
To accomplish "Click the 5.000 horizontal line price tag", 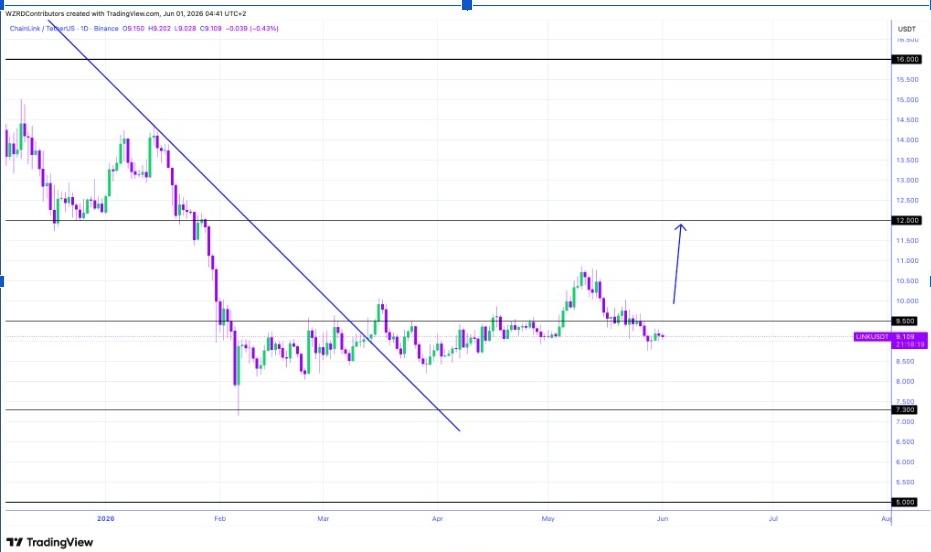I will 905,502.
